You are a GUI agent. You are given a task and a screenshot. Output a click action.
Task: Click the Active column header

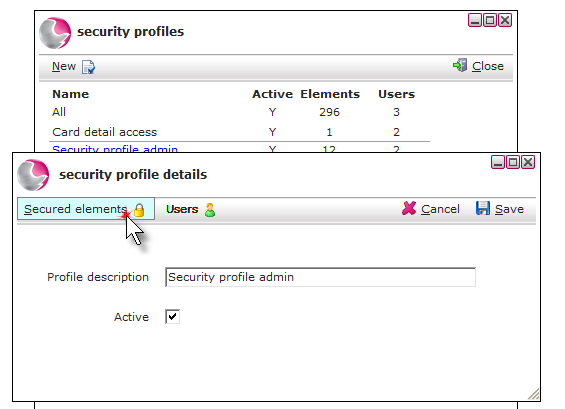pos(272,94)
